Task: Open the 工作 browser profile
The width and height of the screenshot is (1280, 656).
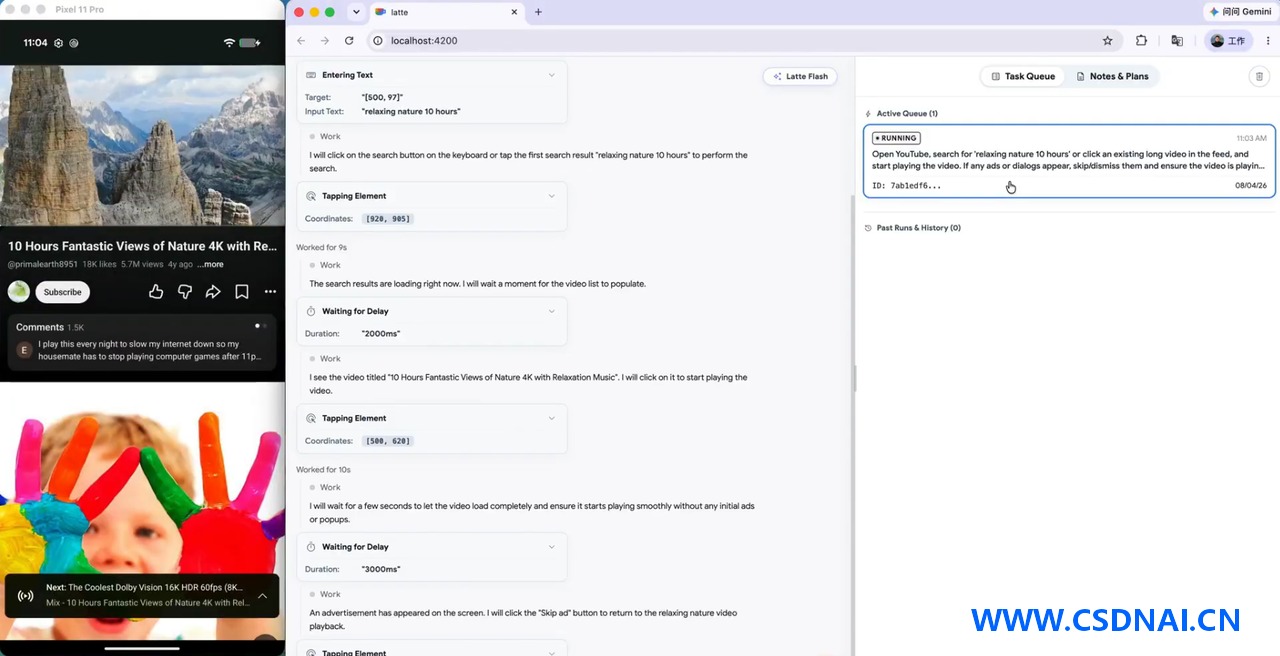Action: (x=1229, y=41)
